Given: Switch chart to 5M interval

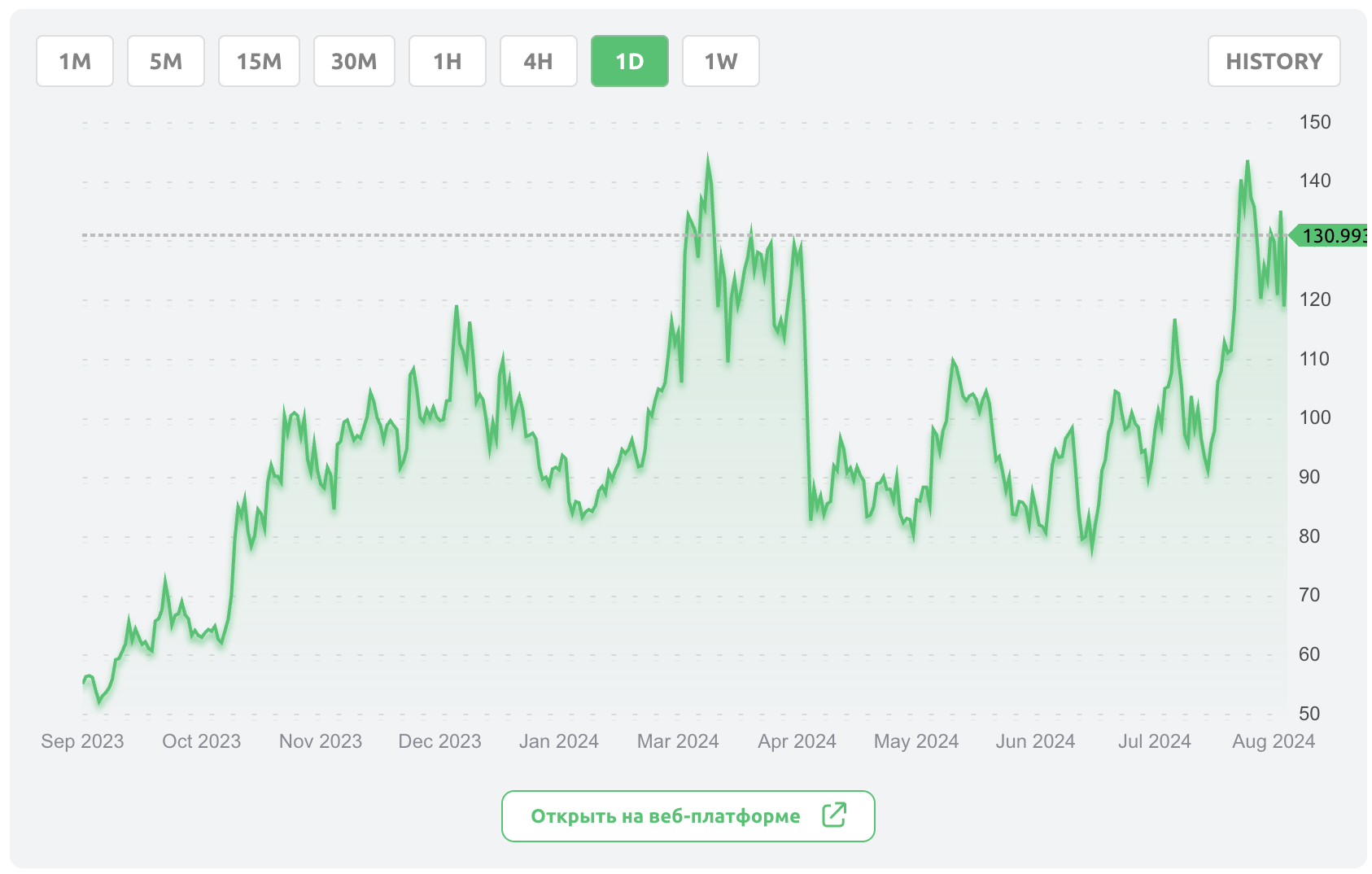Looking at the screenshot, I should pos(166,61).
